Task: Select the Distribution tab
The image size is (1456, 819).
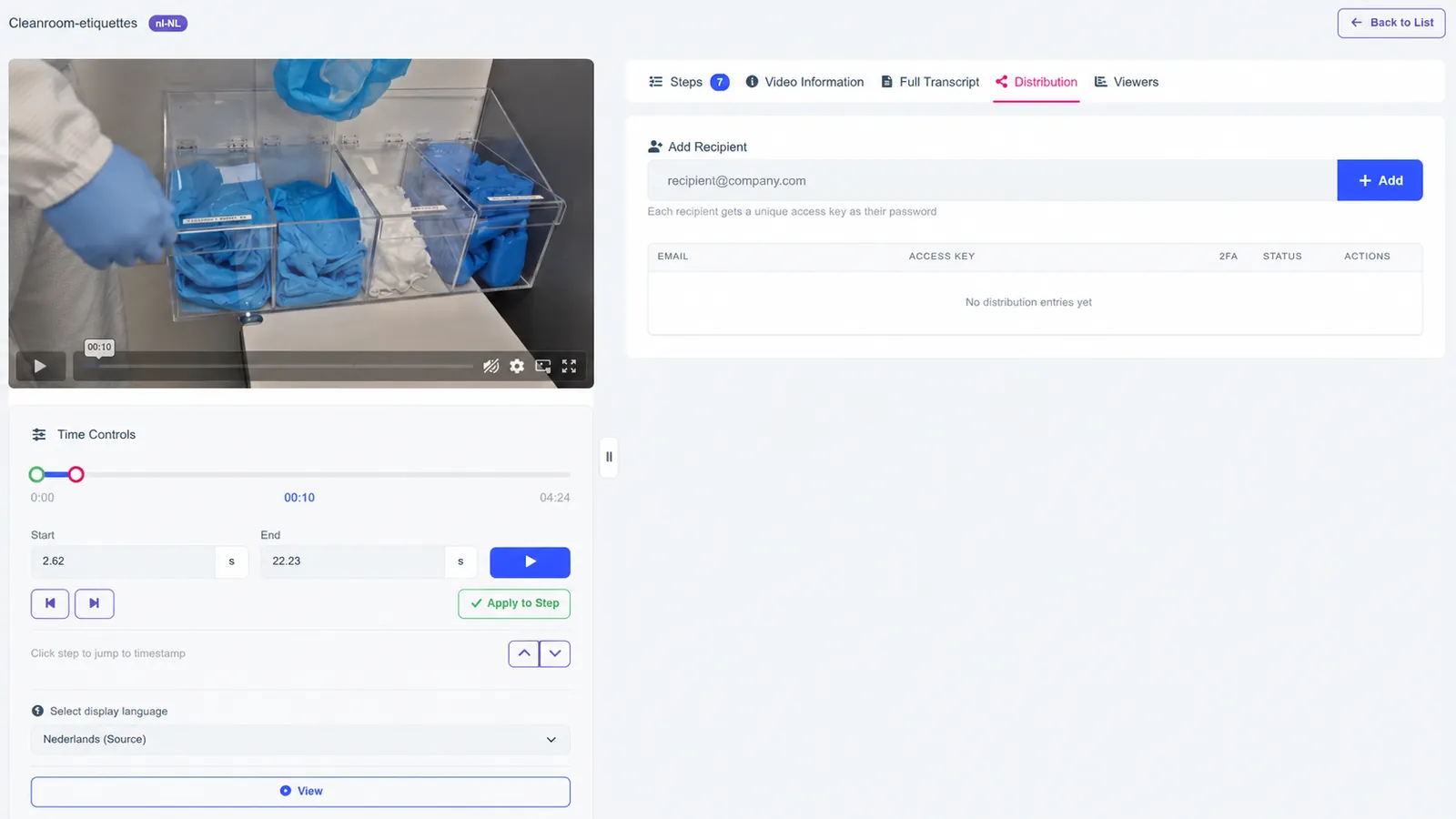Action: click(x=1036, y=82)
